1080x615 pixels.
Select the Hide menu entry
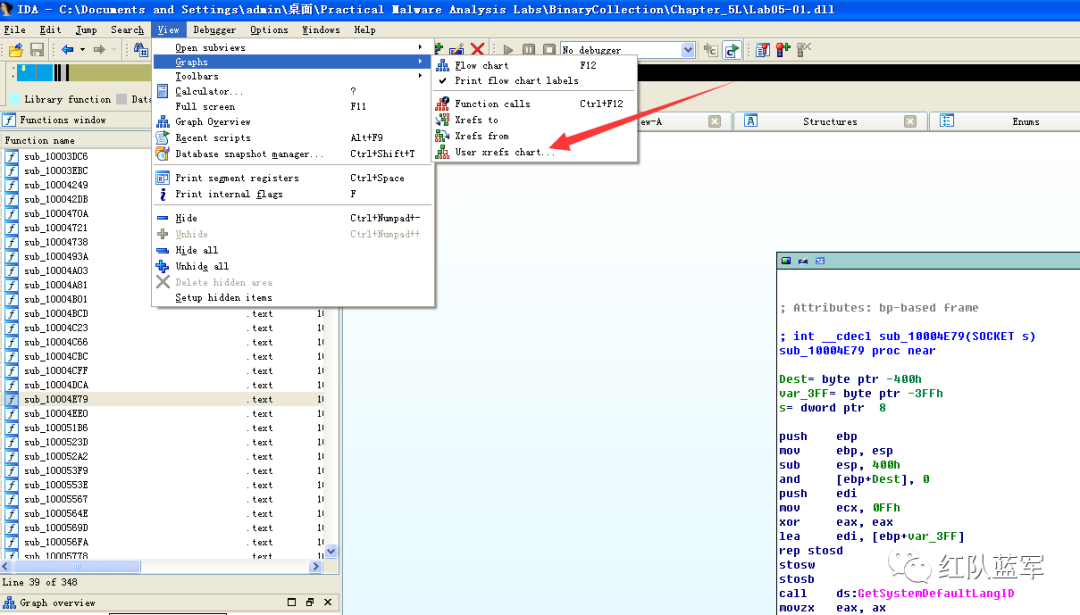click(293, 218)
